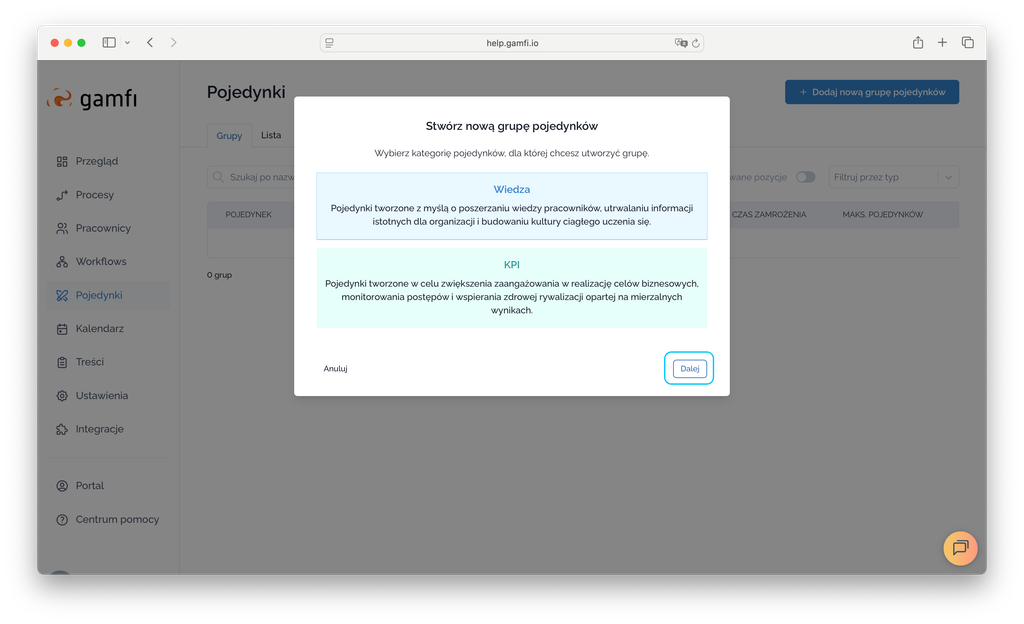Image resolution: width=1024 pixels, height=624 pixels.
Task: Toggle the archived positions switch
Action: (x=805, y=177)
